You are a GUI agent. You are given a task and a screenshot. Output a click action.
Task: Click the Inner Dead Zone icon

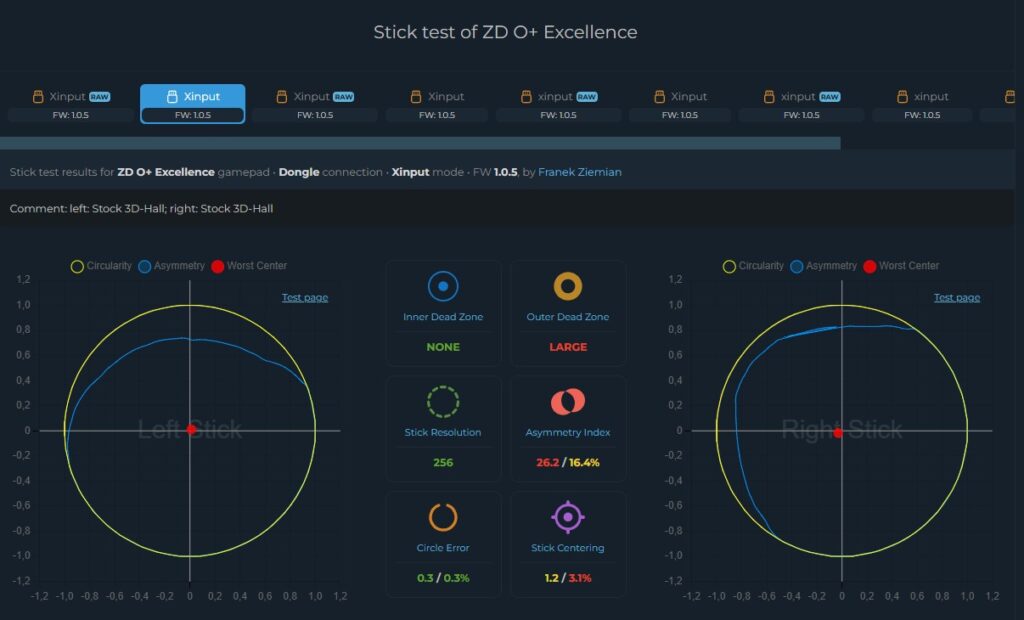(x=443, y=286)
